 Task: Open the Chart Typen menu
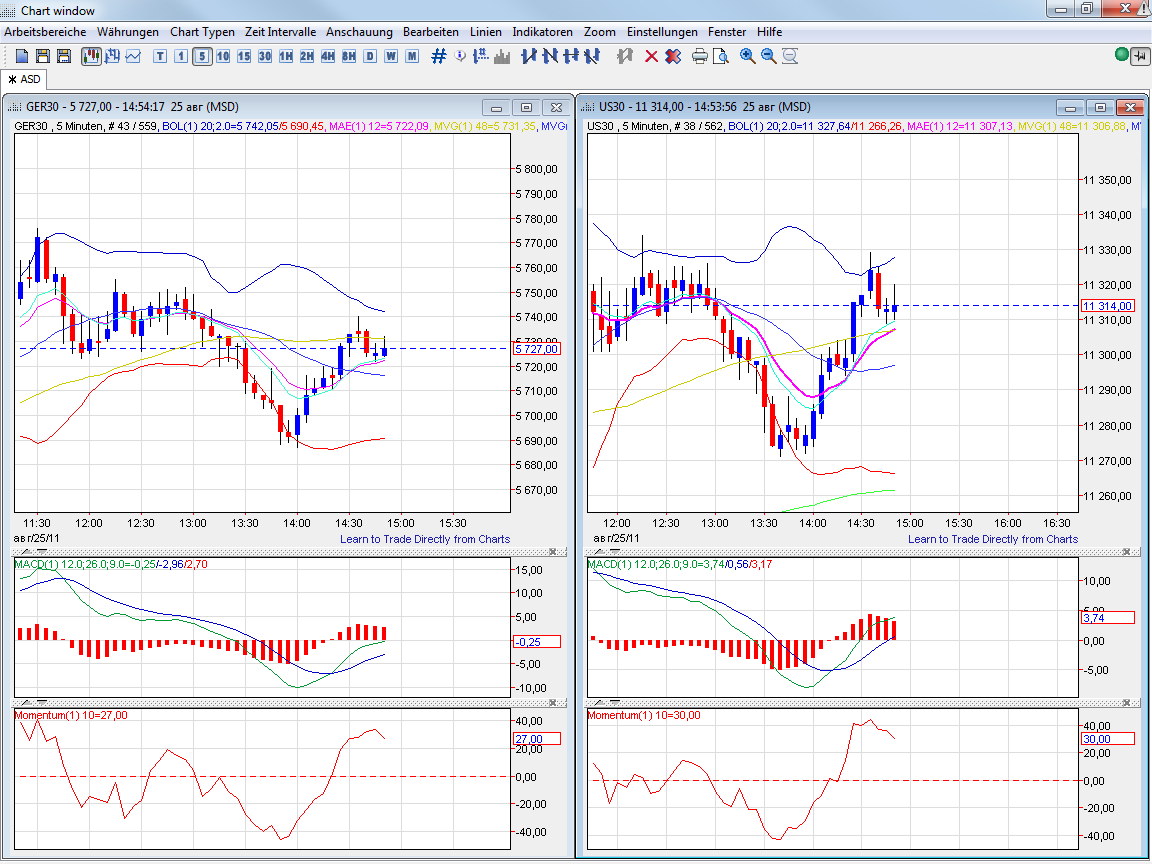[202, 32]
